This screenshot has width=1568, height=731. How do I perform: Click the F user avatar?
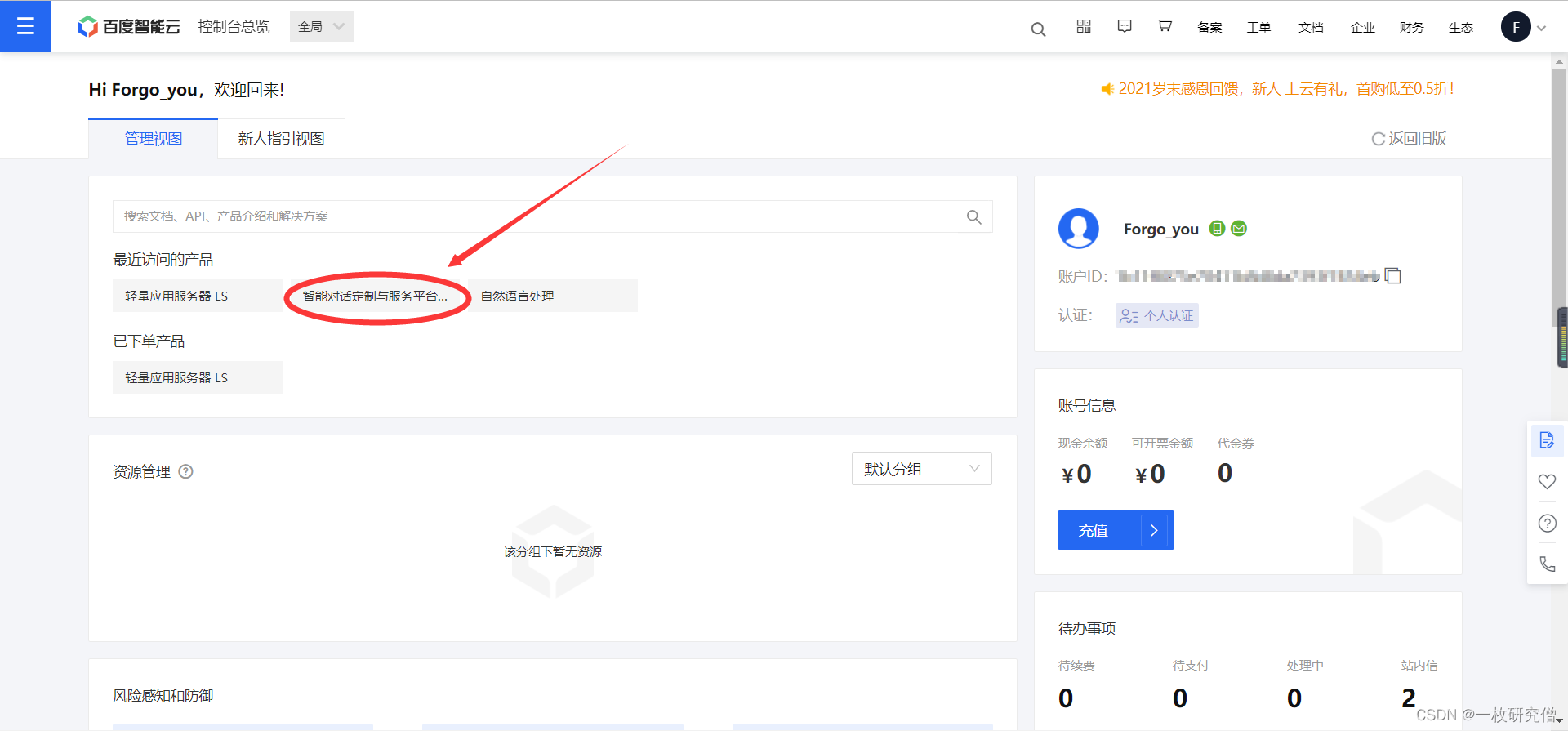point(1516,27)
